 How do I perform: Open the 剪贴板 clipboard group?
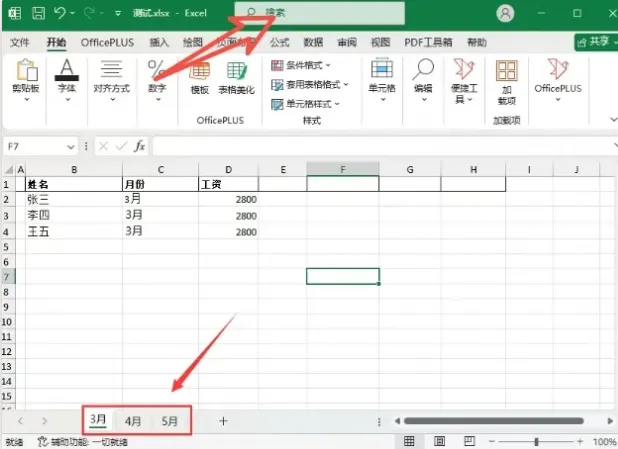pyautogui.click(x=26, y=80)
